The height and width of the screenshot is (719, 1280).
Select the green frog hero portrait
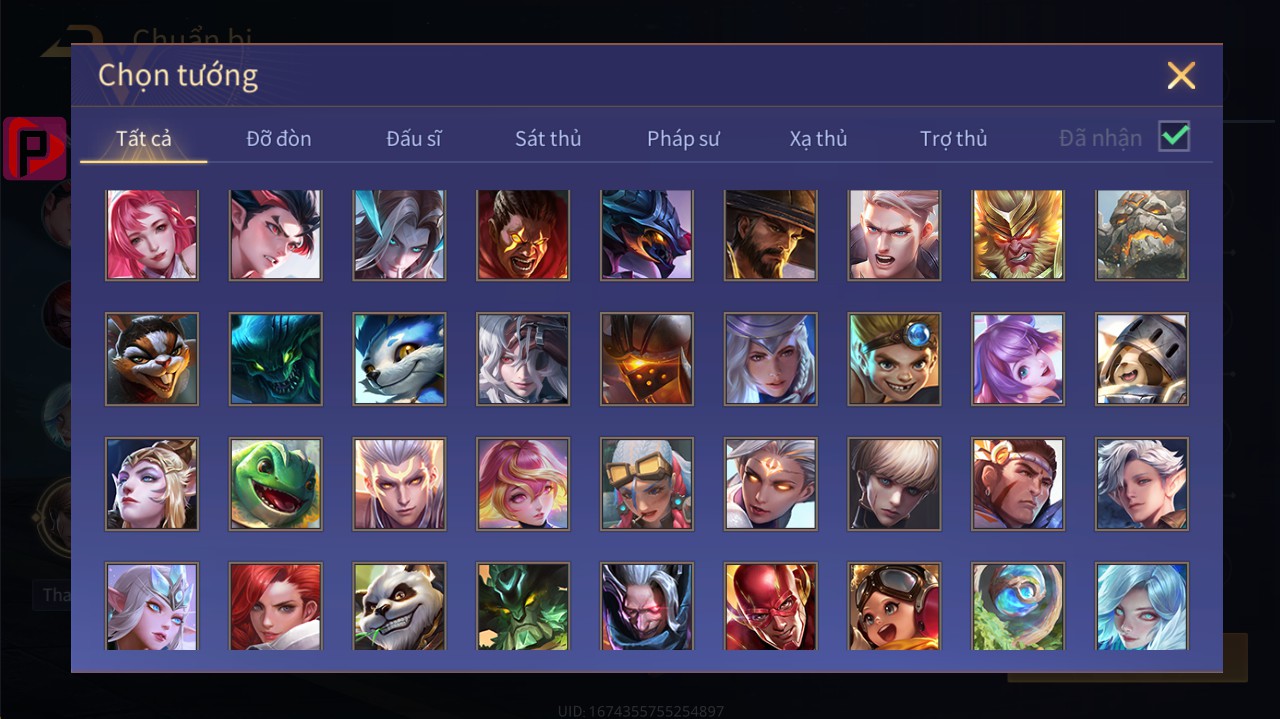click(x=276, y=484)
